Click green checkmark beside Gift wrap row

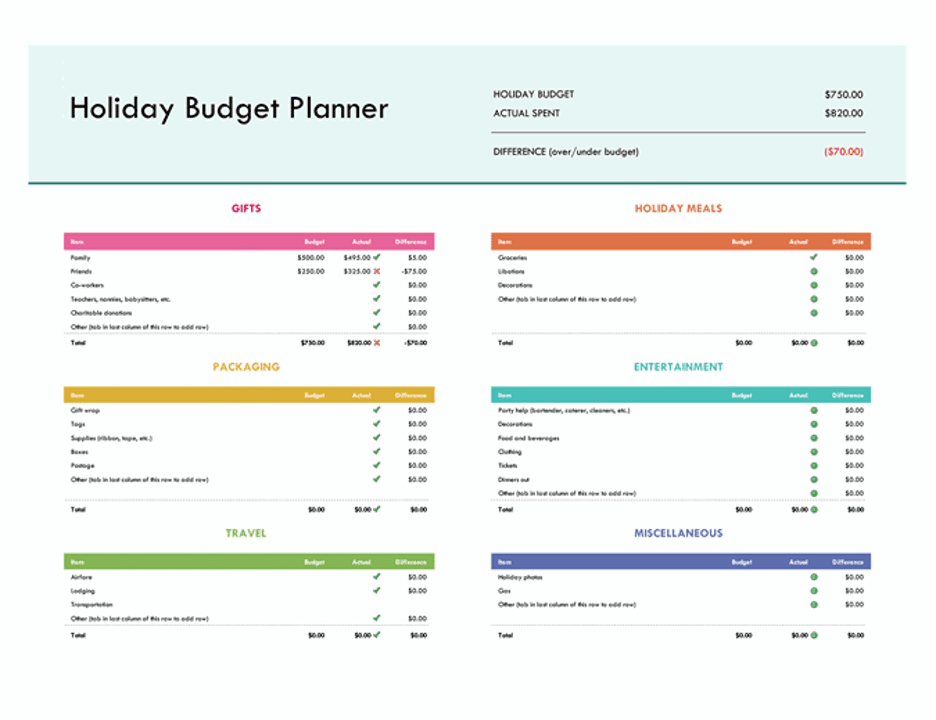tap(377, 410)
